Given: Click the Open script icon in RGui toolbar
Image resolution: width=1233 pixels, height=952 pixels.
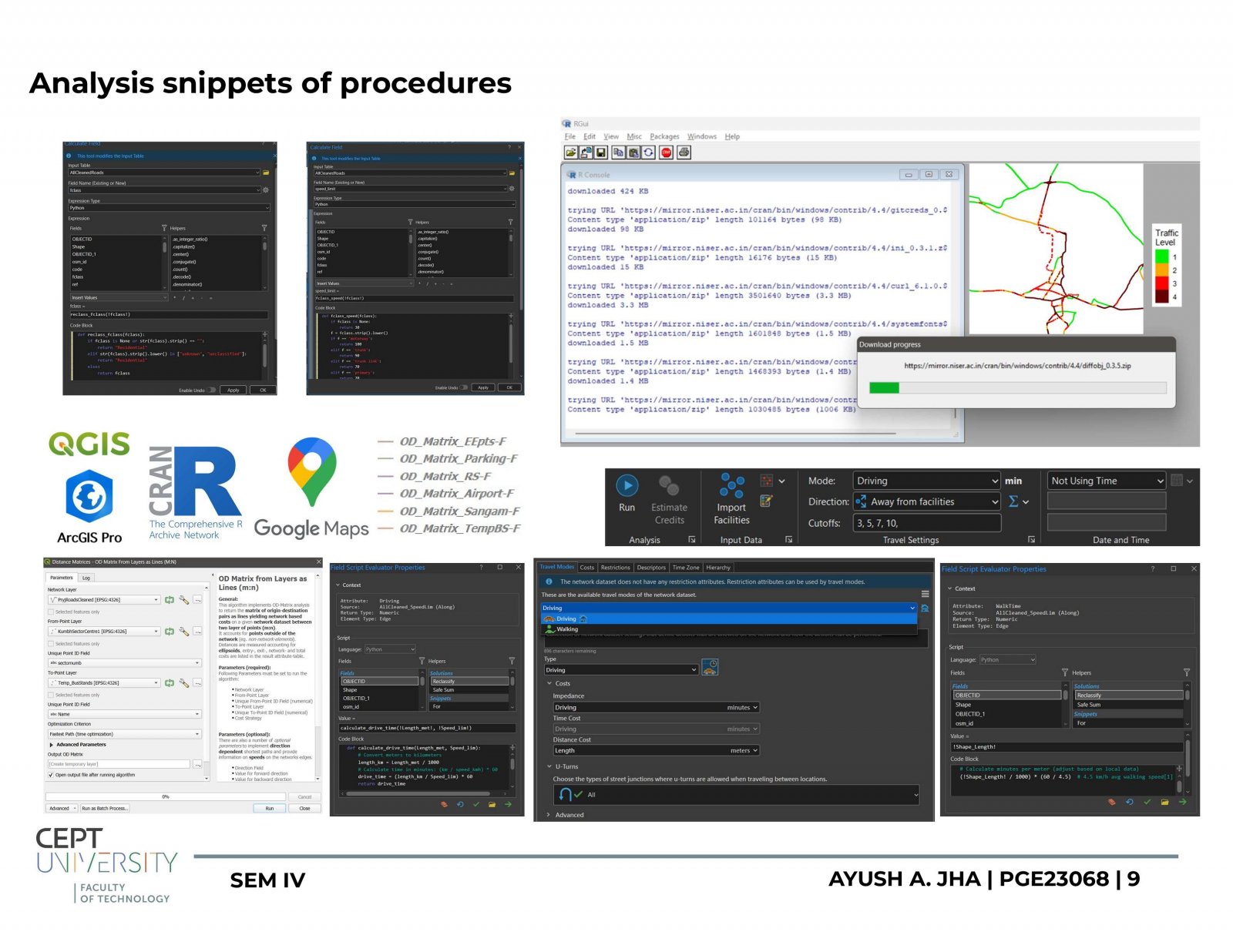Looking at the screenshot, I should (x=570, y=153).
